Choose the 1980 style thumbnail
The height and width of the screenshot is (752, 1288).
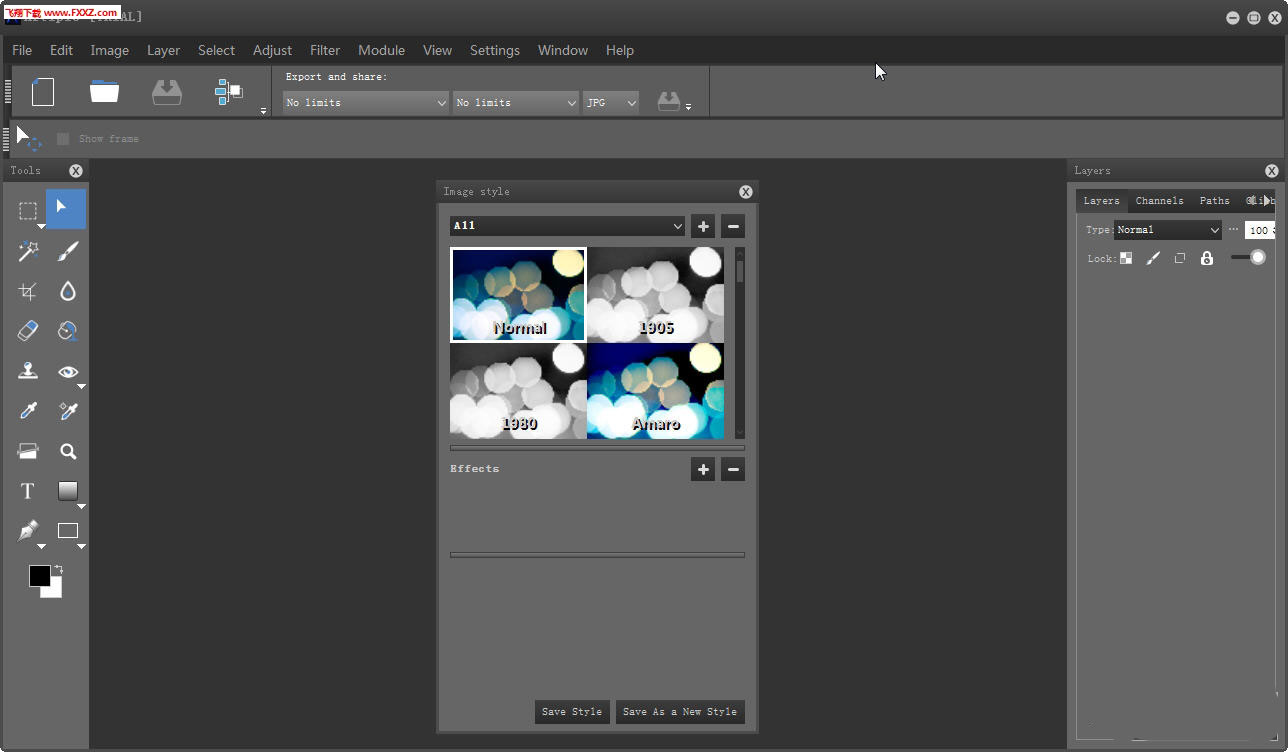coord(518,391)
